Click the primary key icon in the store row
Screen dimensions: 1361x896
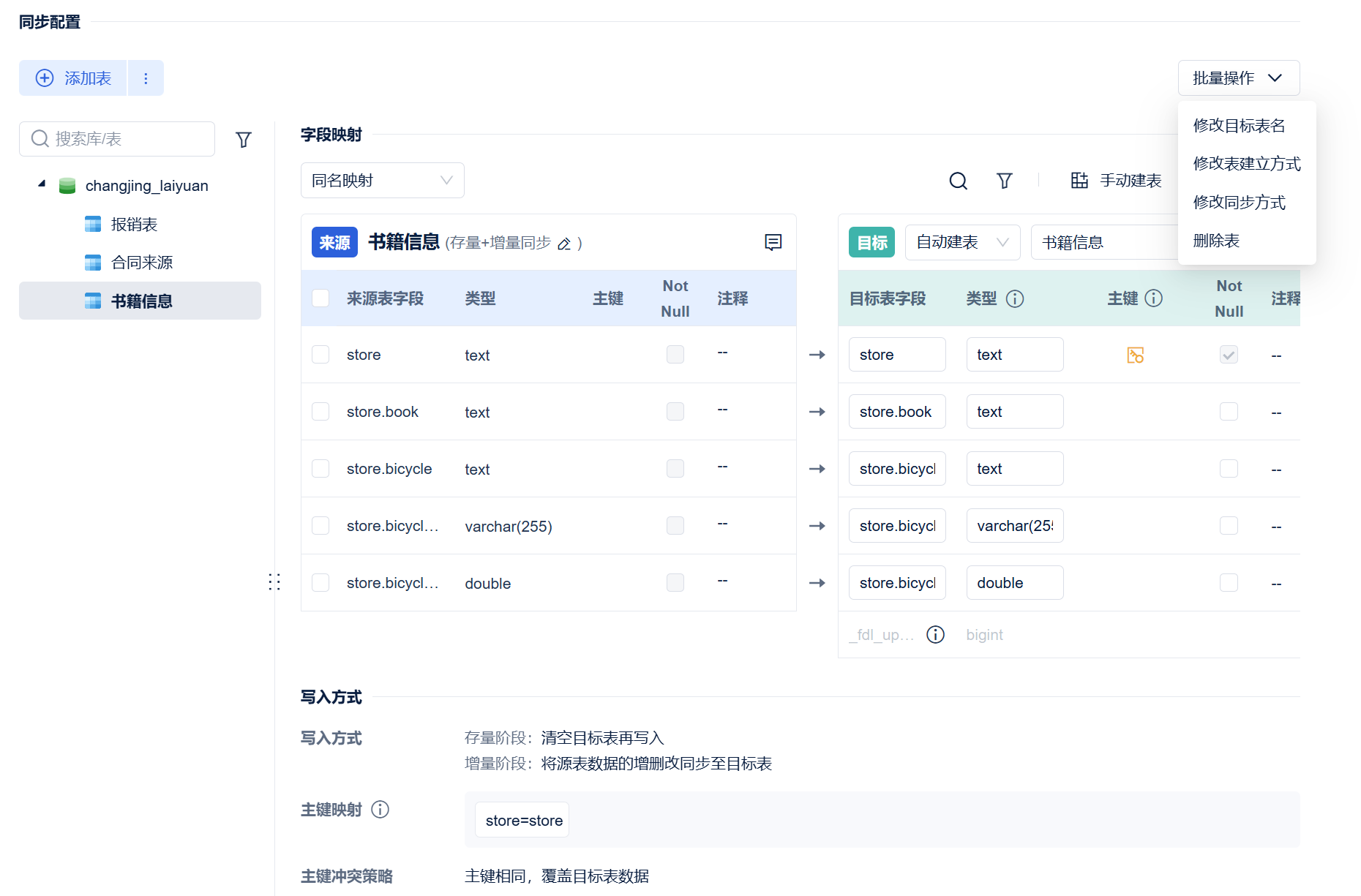point(1135,355)
